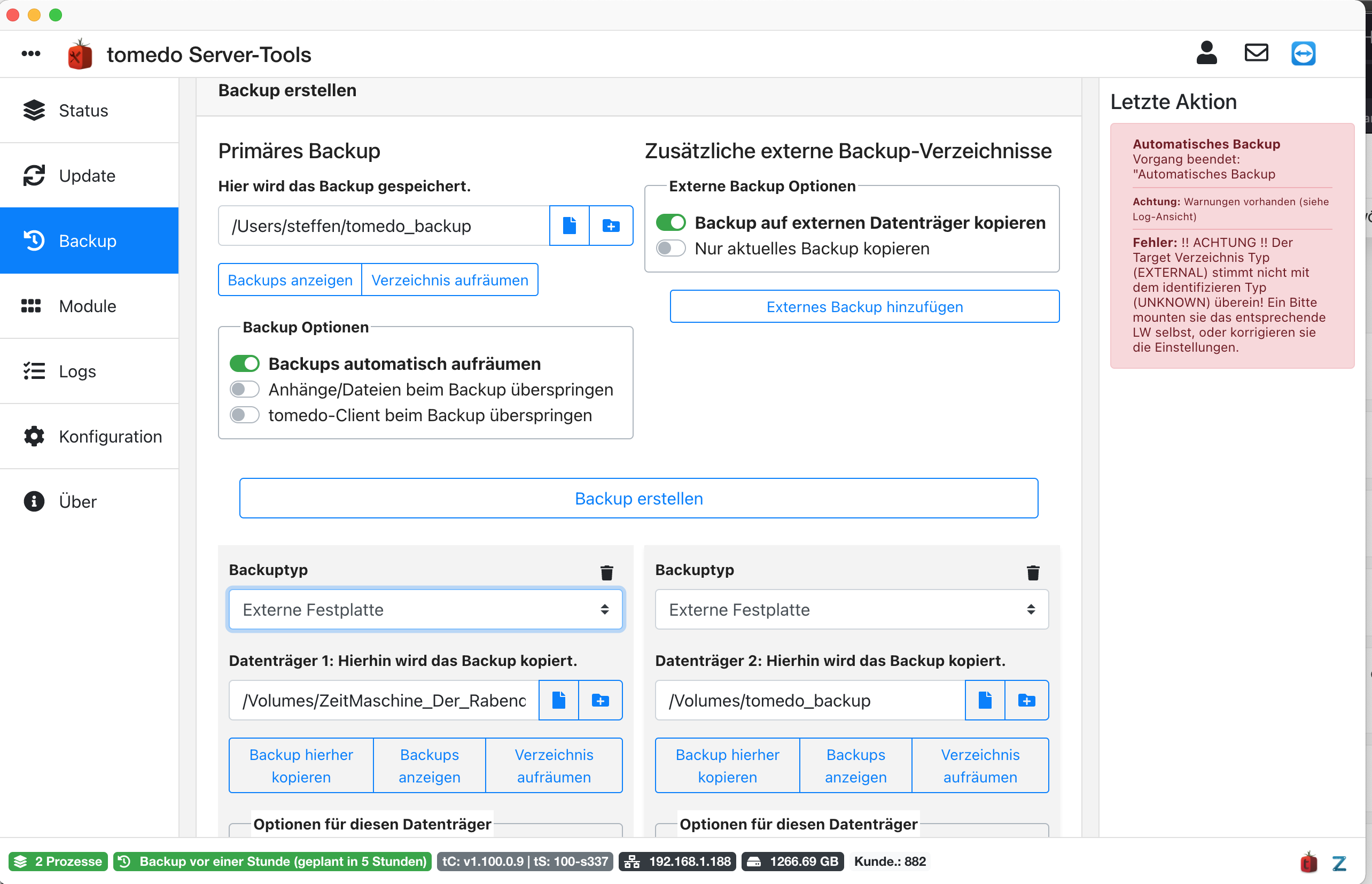This screenshot has height=884, width=1372.
Task: Enable Backups automatisch aufräumen switch
Action: (245, 363)
